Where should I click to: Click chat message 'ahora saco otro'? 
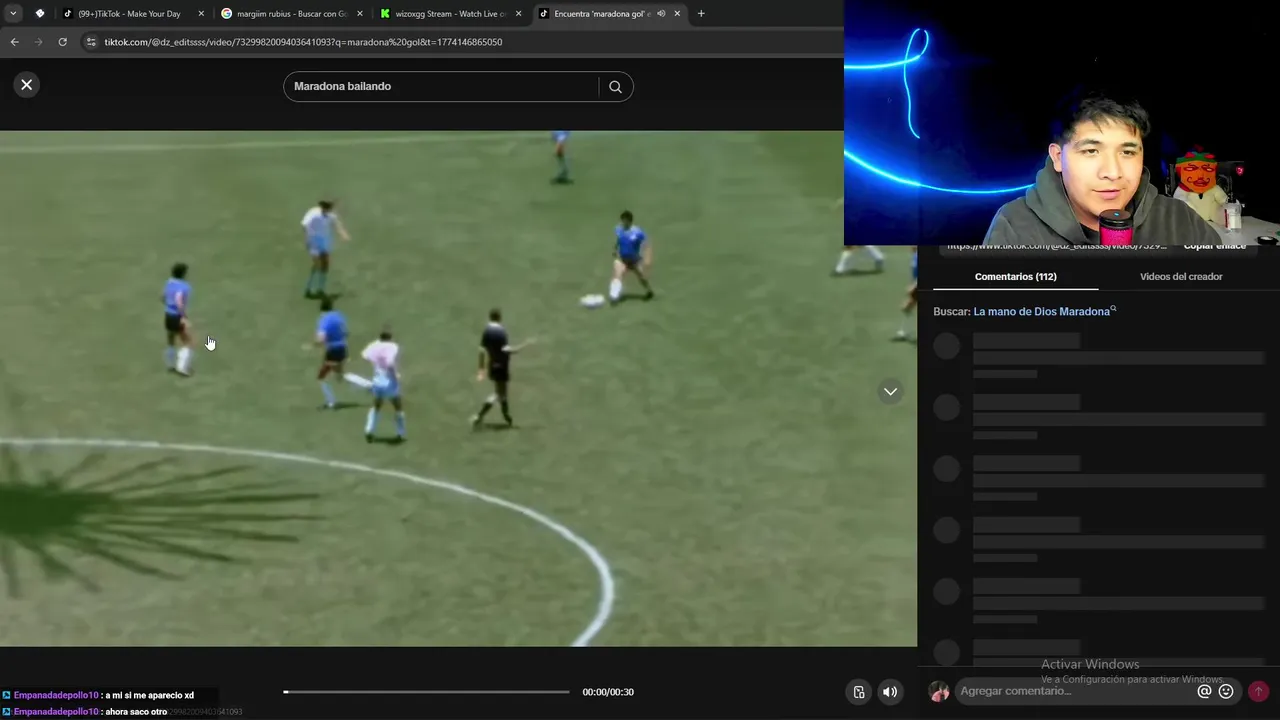coord(135,712)
